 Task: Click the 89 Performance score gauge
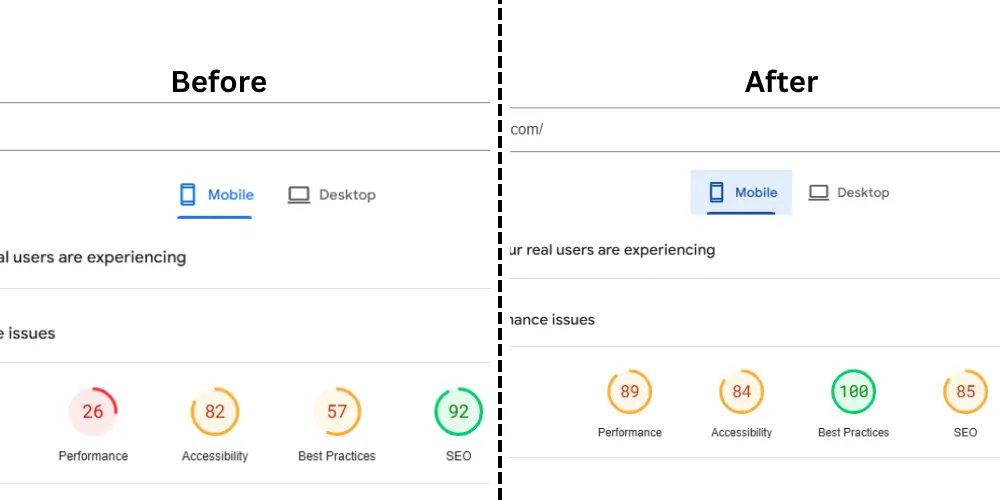pos(629,392)
